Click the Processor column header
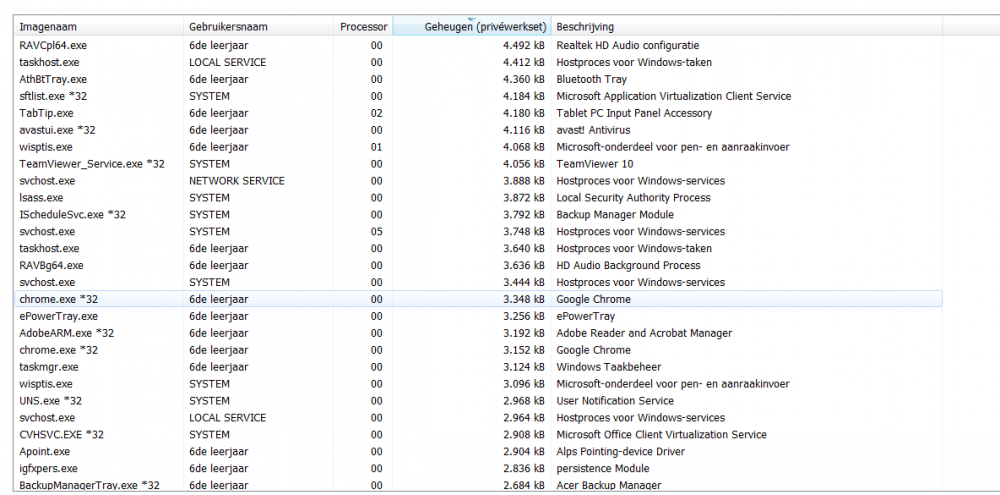The height and width of the screenshot is (495, 1000). (x=363, y=26)
